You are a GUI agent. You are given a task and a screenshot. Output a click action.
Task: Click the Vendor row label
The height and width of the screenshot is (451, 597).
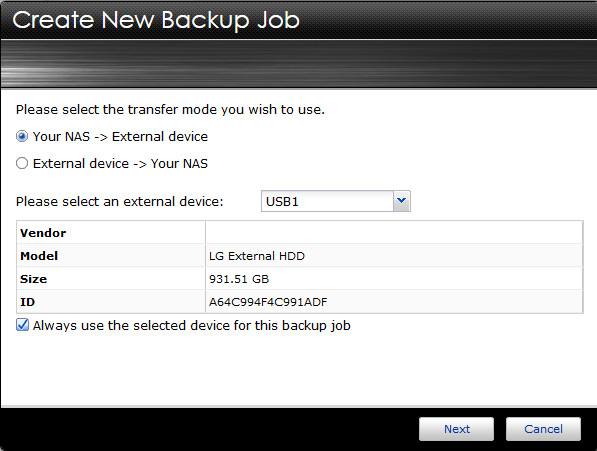[43, 233]
